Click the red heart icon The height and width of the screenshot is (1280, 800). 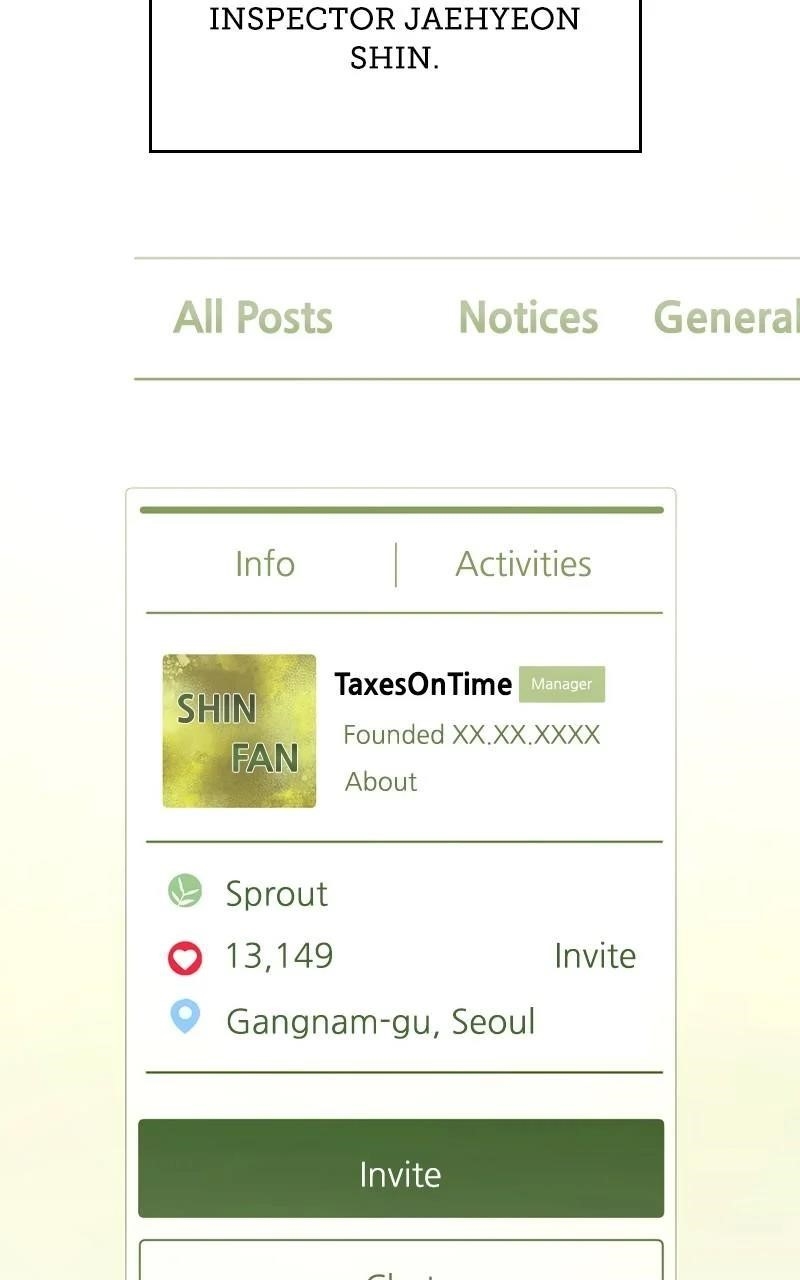click(185, 958)
